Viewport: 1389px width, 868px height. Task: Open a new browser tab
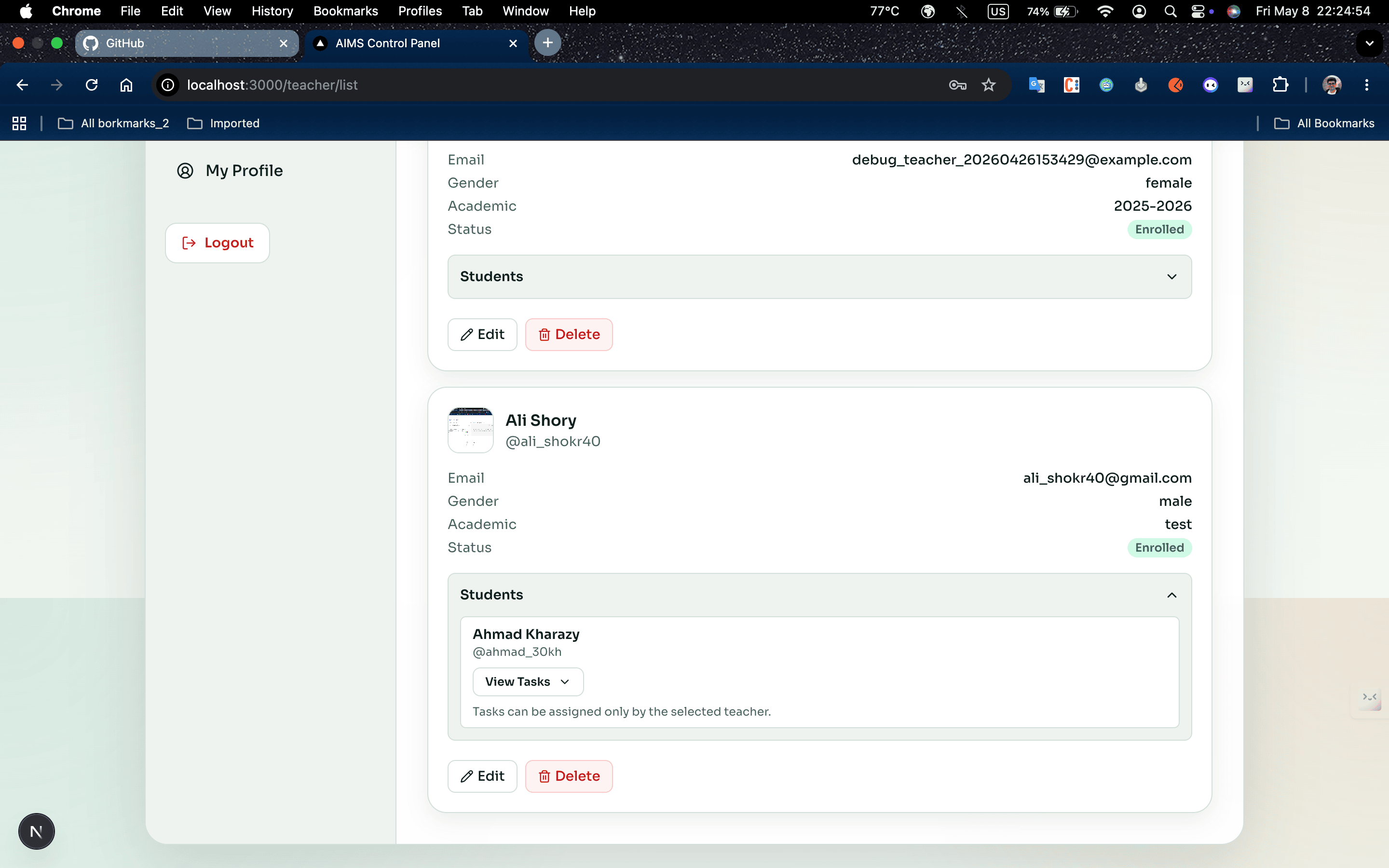[547, 43]
